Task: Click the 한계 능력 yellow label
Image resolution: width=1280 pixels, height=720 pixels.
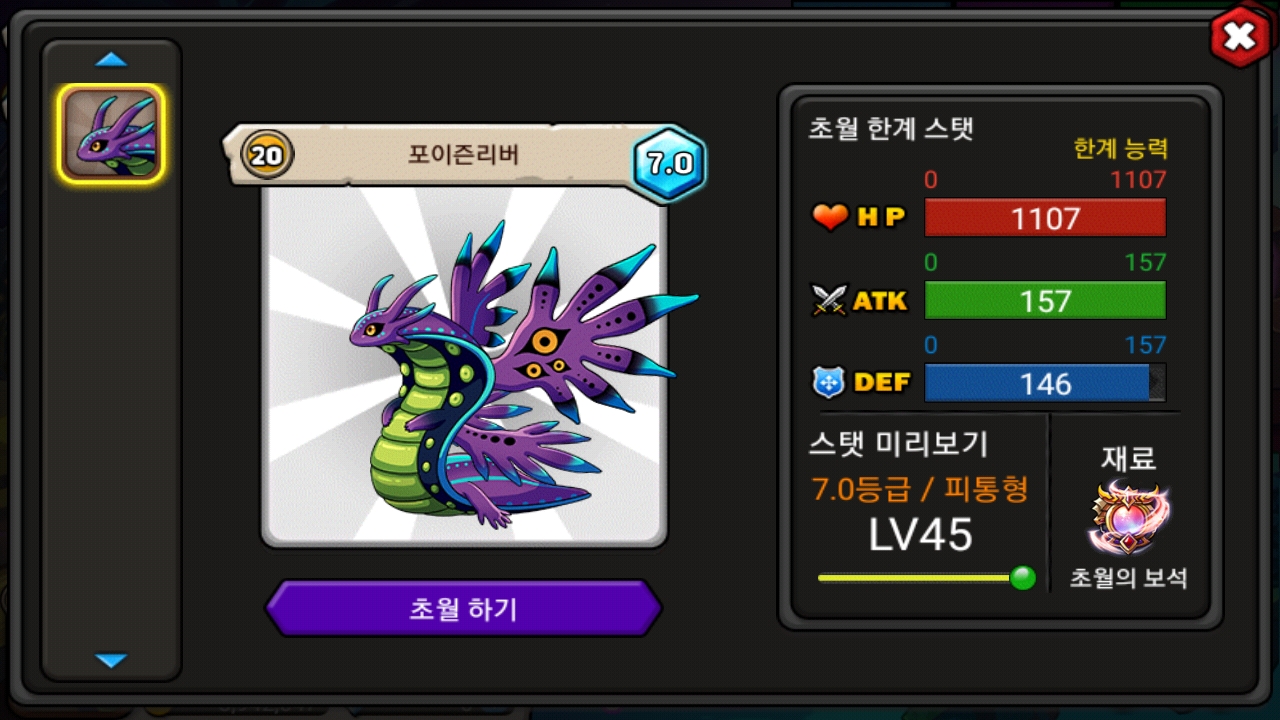Action: click(1121, 149)
